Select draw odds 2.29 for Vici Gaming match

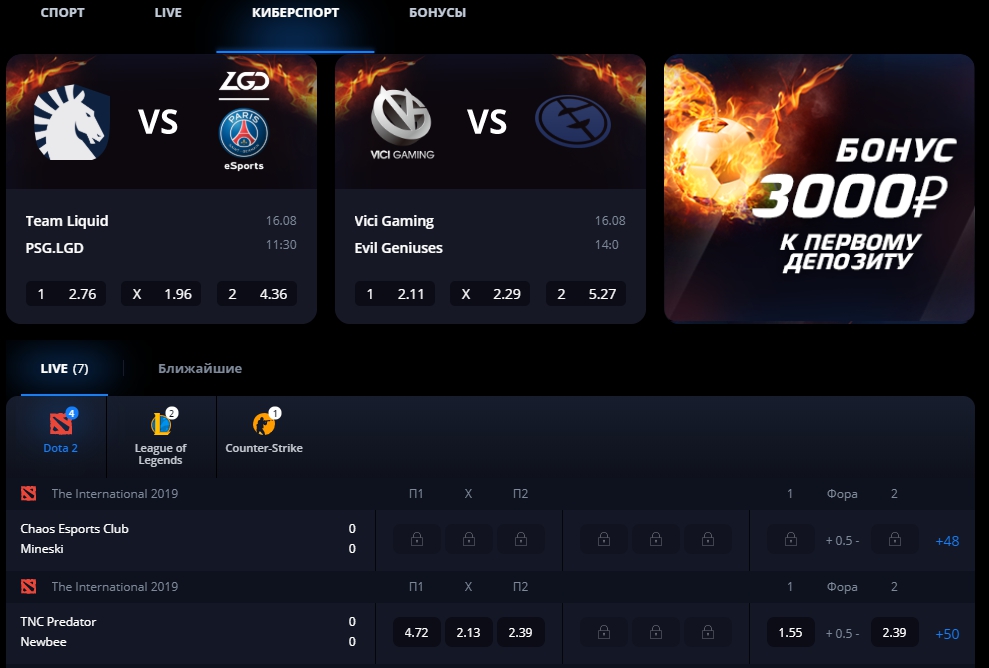tap(490, 294)
